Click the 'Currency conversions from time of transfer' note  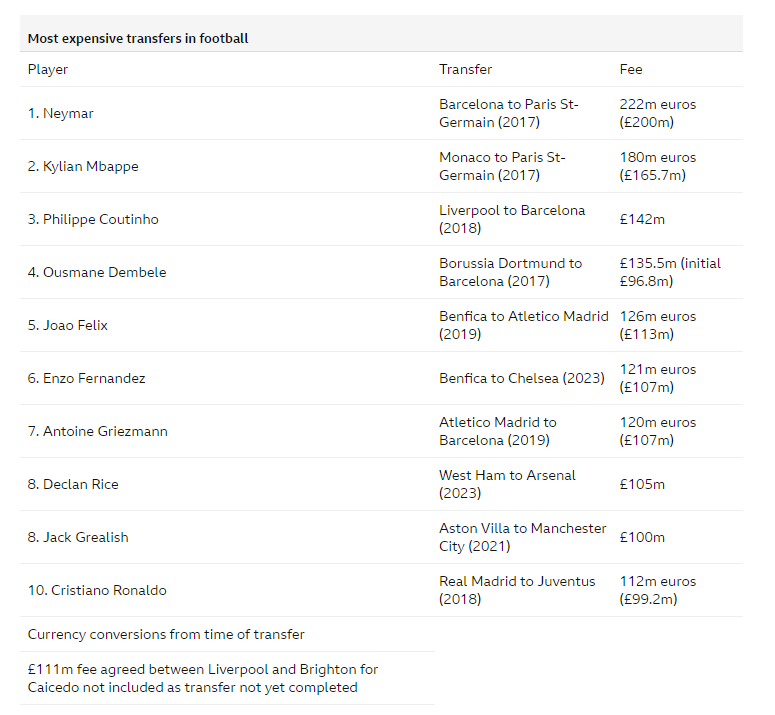[x=166, y=634]
